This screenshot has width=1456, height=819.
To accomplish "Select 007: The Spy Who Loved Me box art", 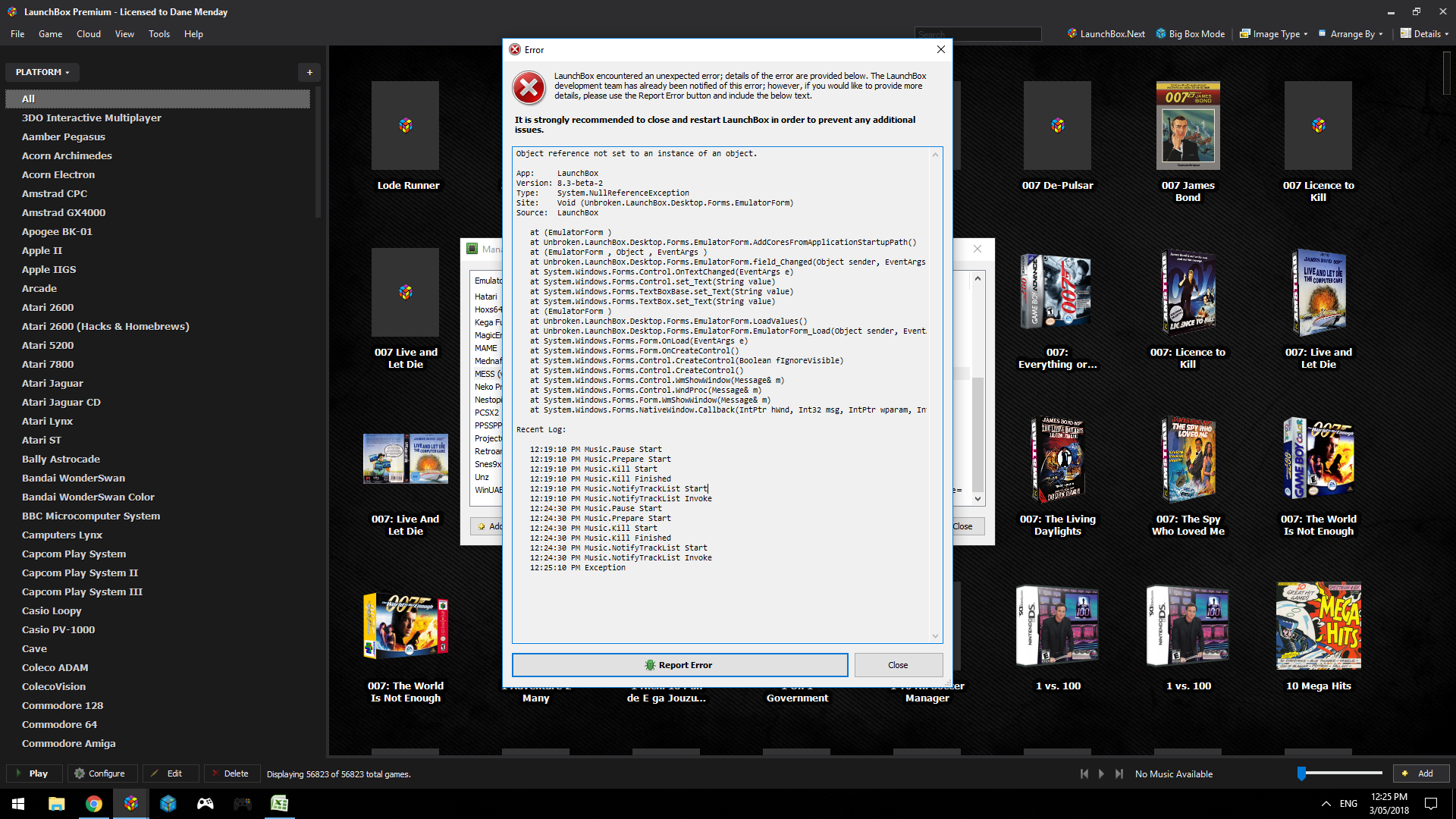I will click(1188, 459).
